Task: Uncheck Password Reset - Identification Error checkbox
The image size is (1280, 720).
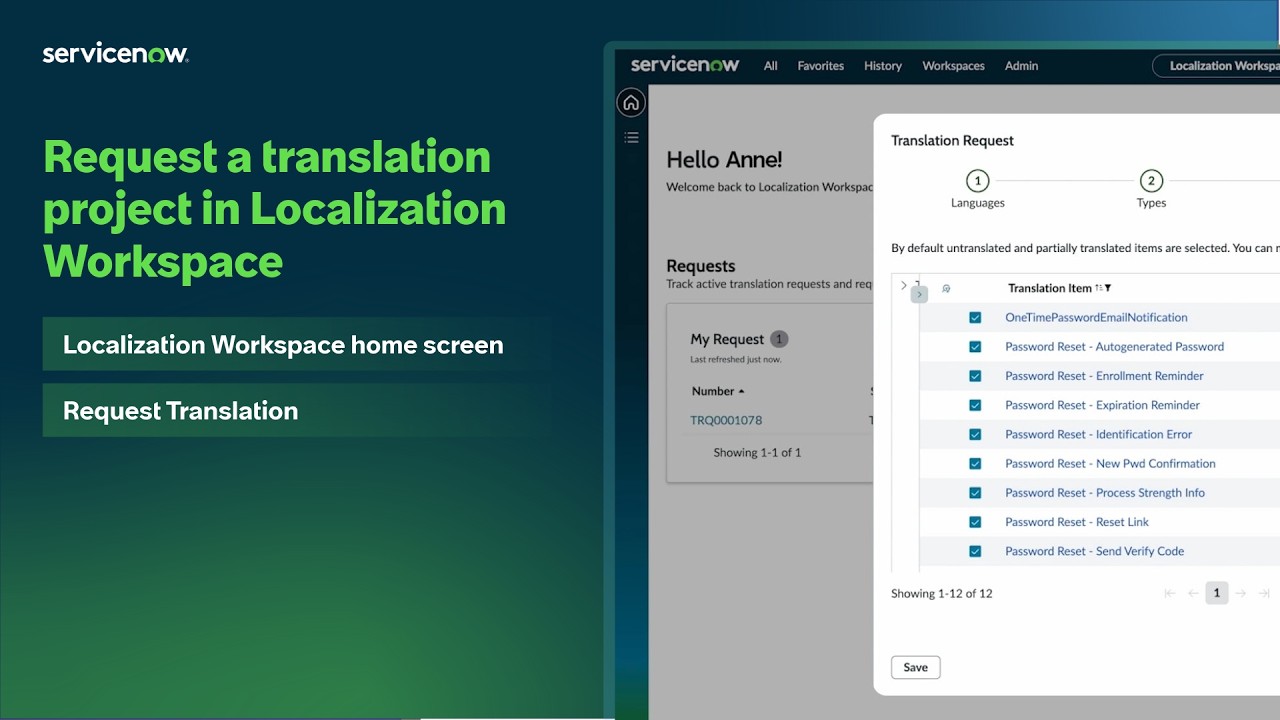Action: [x=975, y=434]
